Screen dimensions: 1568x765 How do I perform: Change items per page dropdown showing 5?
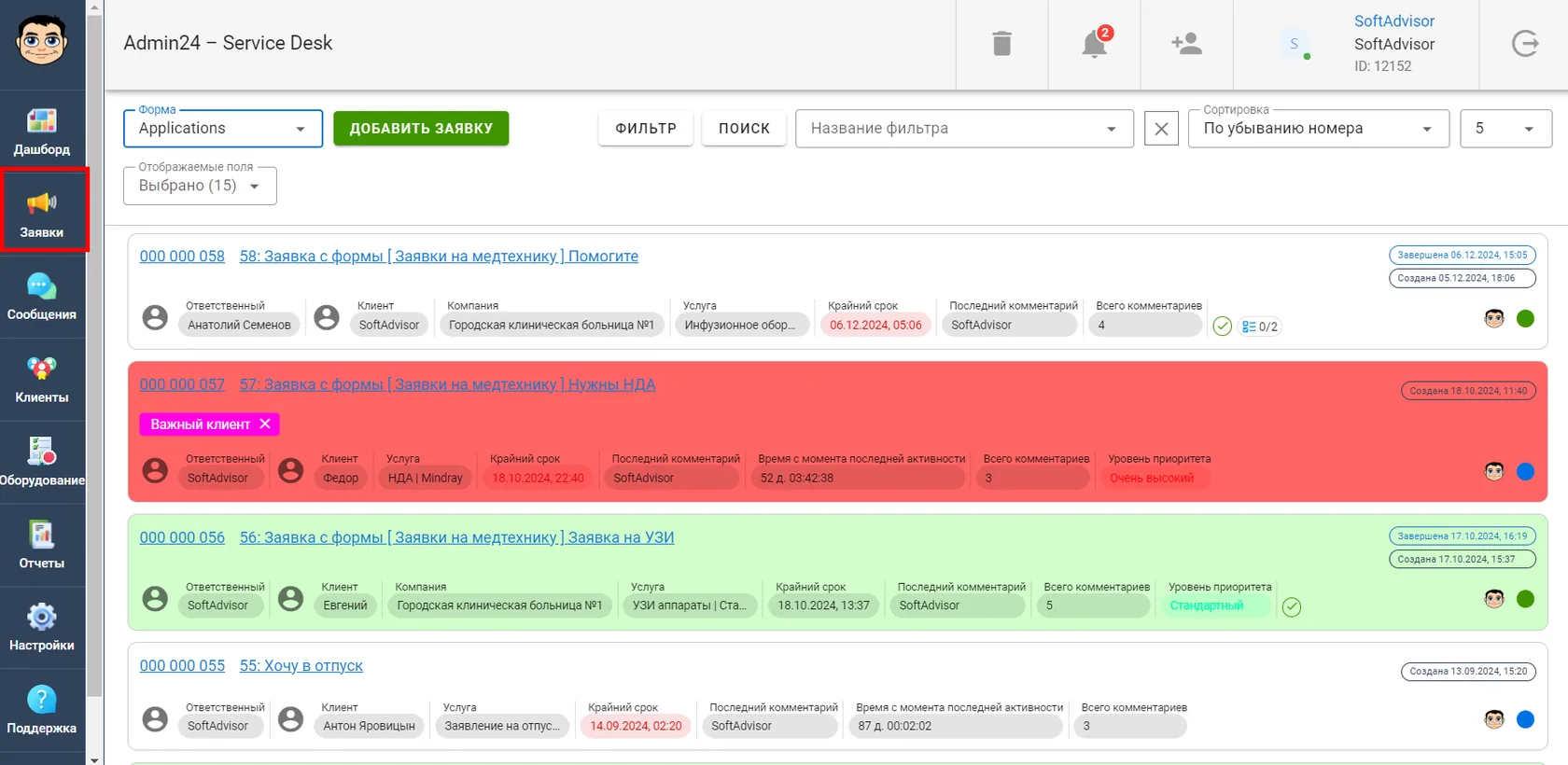1505,129
